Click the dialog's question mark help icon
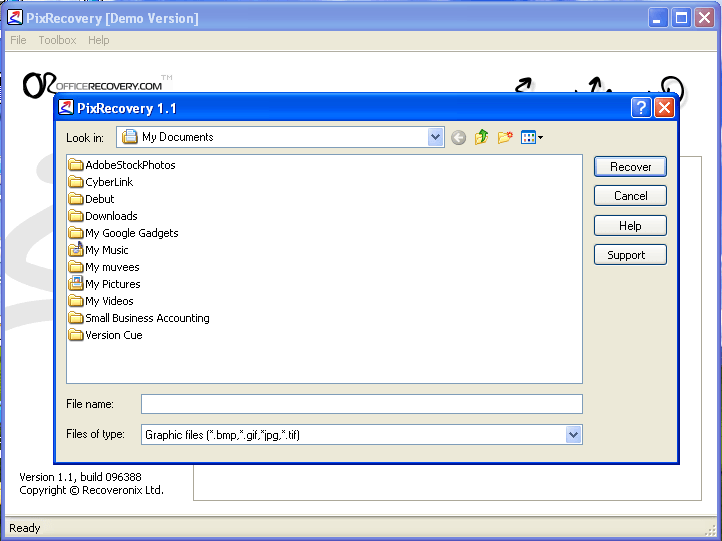The height and width of the screenshot is (541, 722). pos(641,108)
